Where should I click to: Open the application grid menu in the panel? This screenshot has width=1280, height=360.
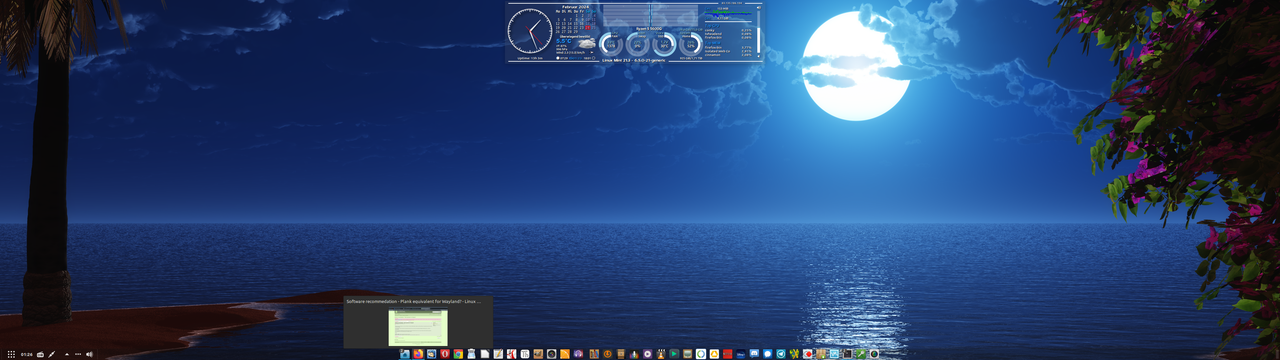pyautogui.click(x=11, y=354)
